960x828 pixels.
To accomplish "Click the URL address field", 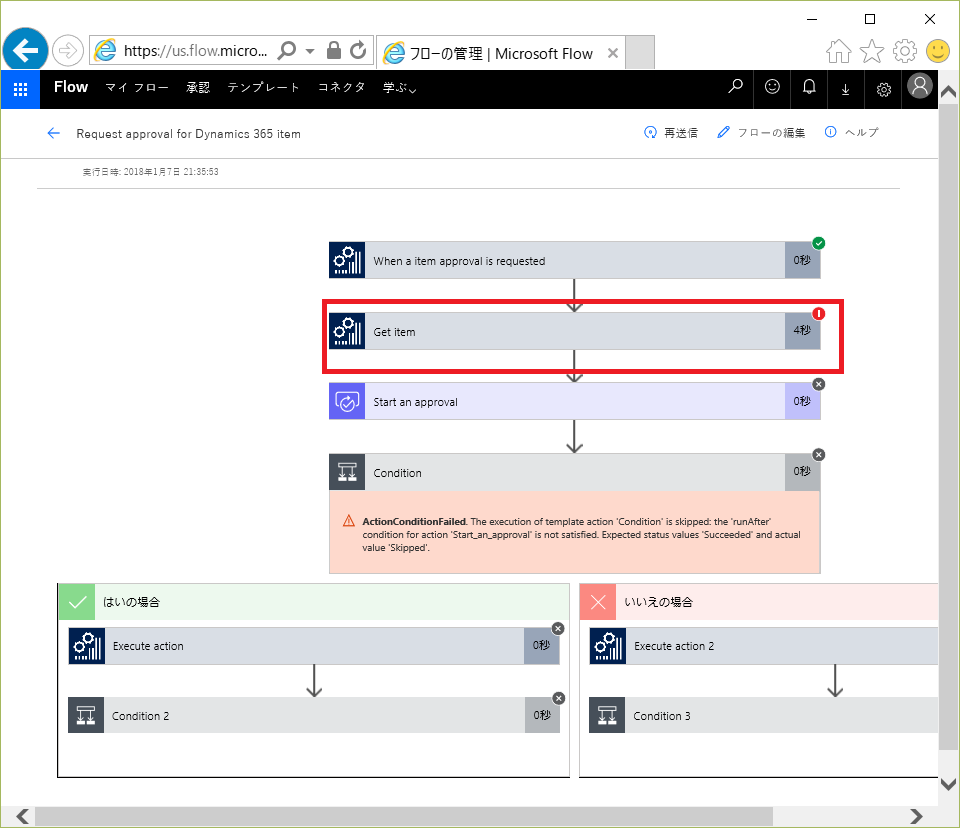I will [x=195, y=51].
